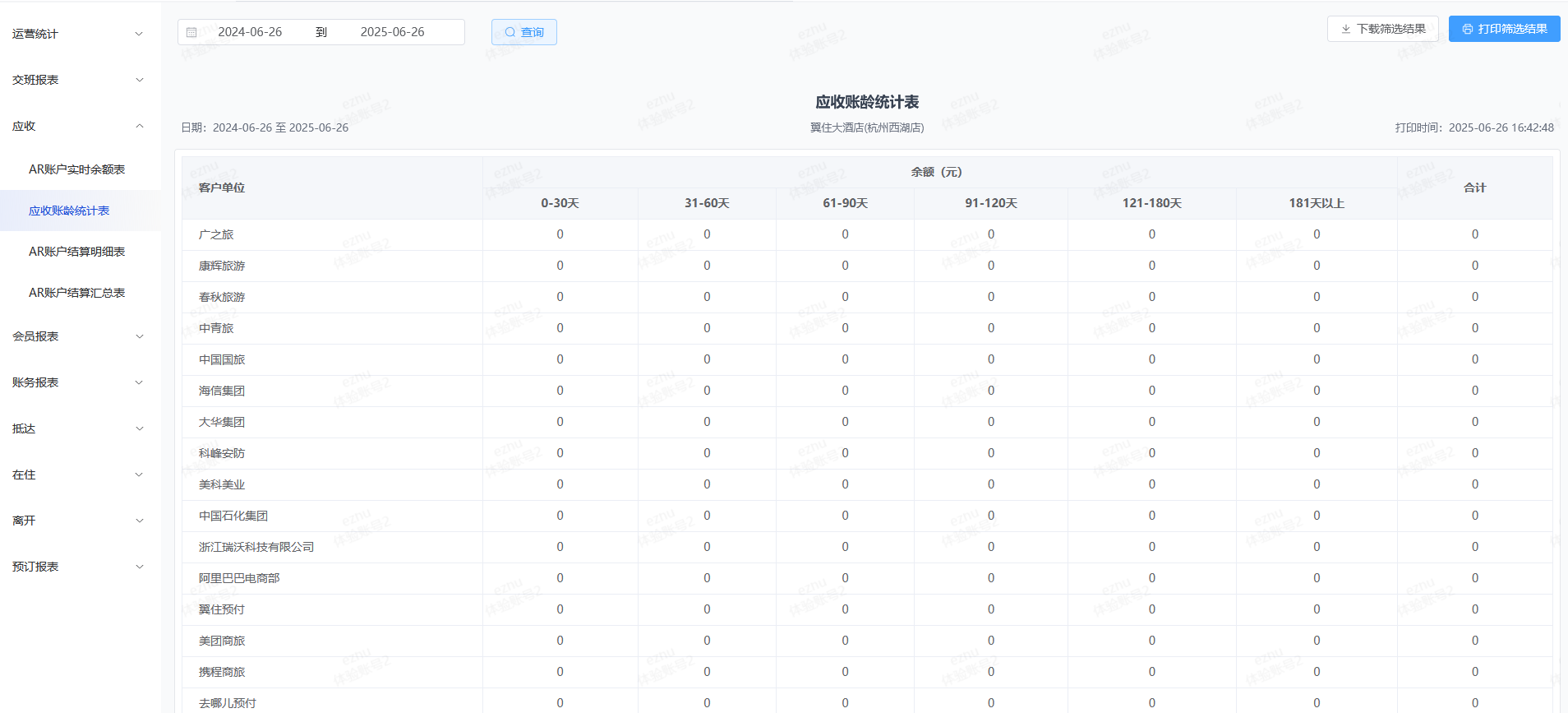1568x713 pixels.
Task: Select the 广之旅 customer row
Action: pos(867,234)
